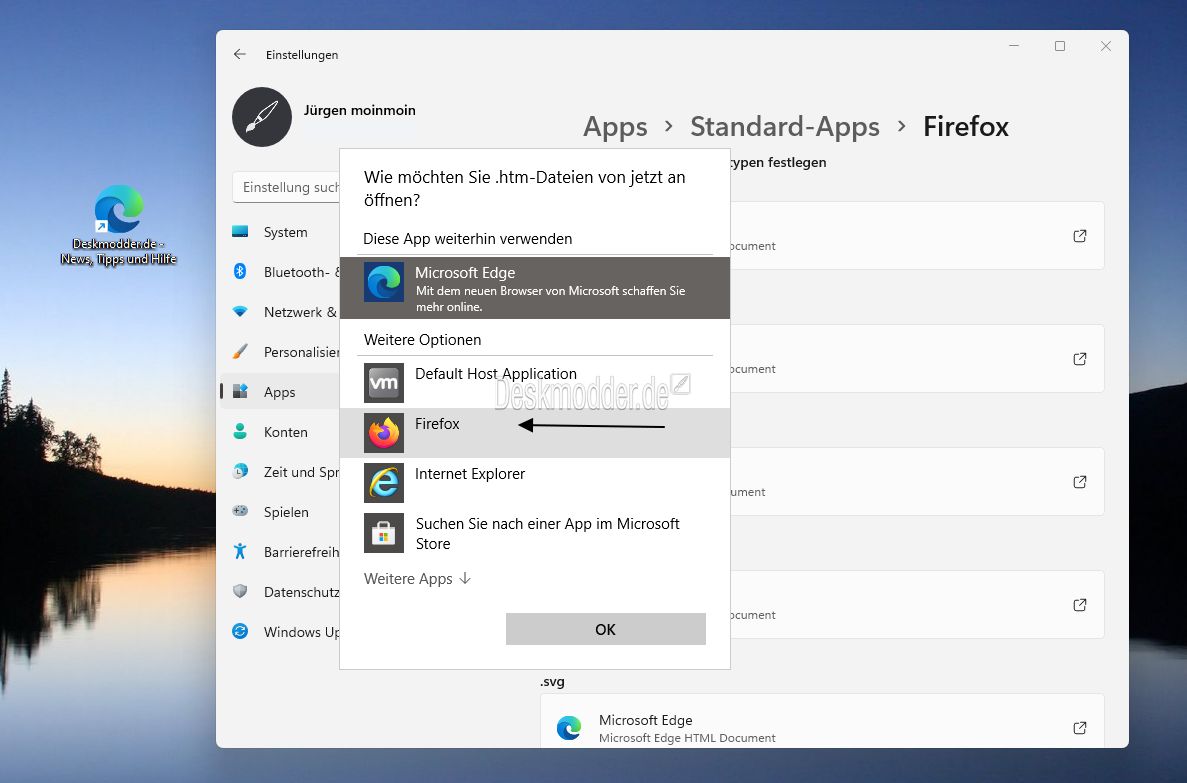The height and width of the screenshot is (783, 1187).
Task: Click the "Weitere Optionen" heading
Action: 422,340
